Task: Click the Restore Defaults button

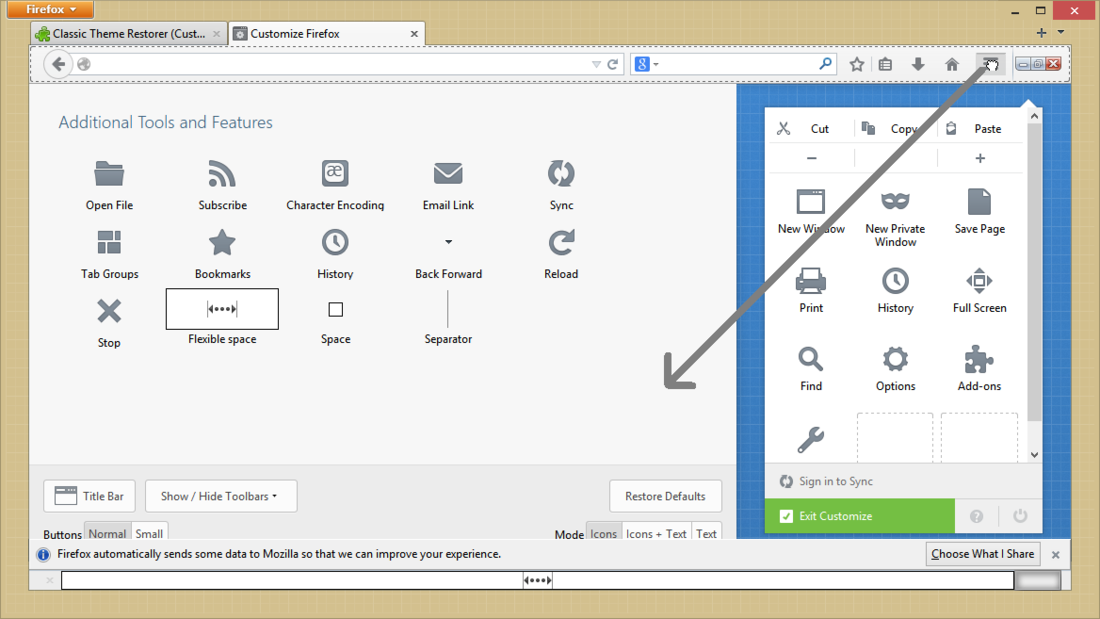Action: (x=665, y=496)
